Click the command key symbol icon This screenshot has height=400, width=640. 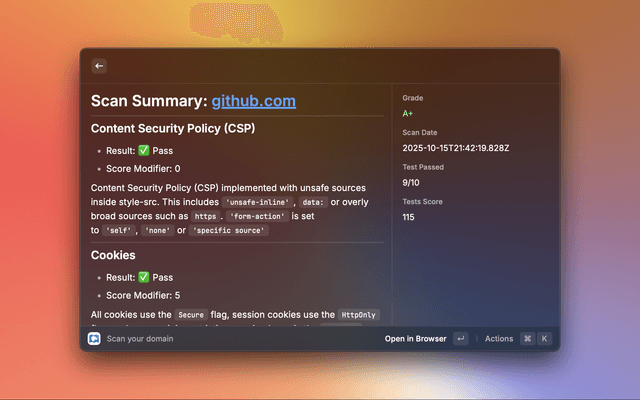(527, 339)
